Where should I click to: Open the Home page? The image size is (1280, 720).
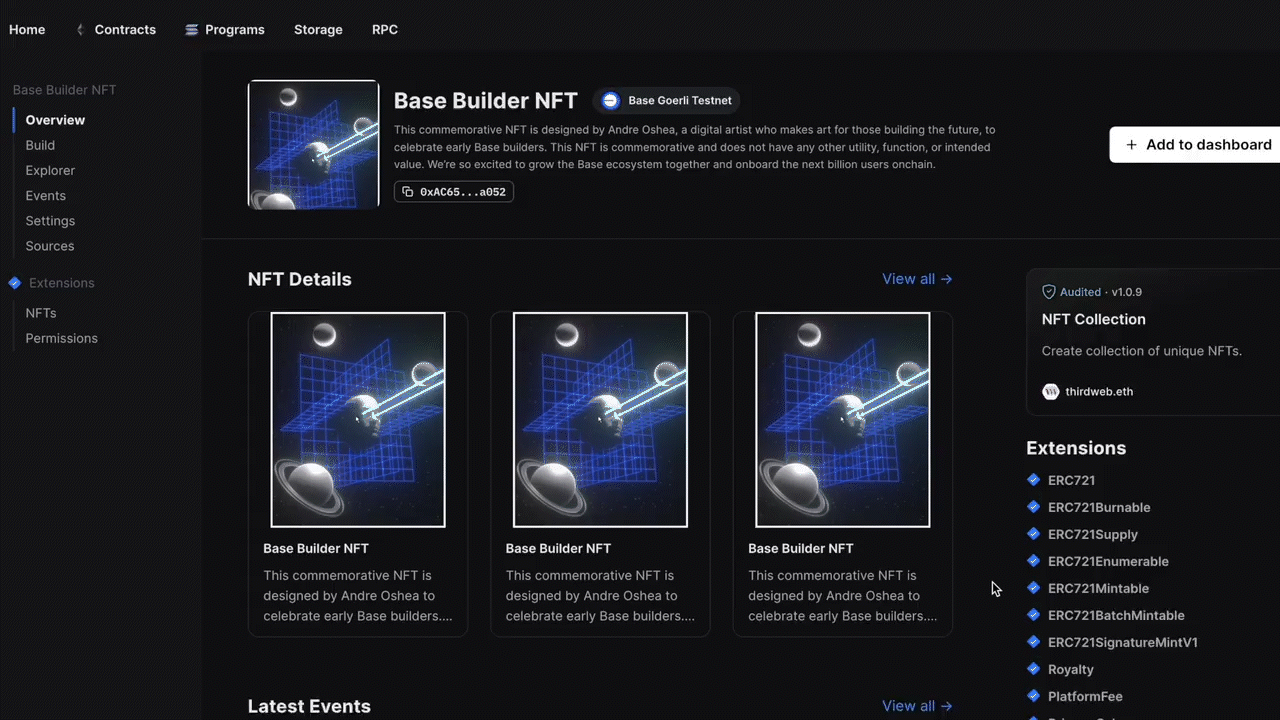[x=27, y=30]
